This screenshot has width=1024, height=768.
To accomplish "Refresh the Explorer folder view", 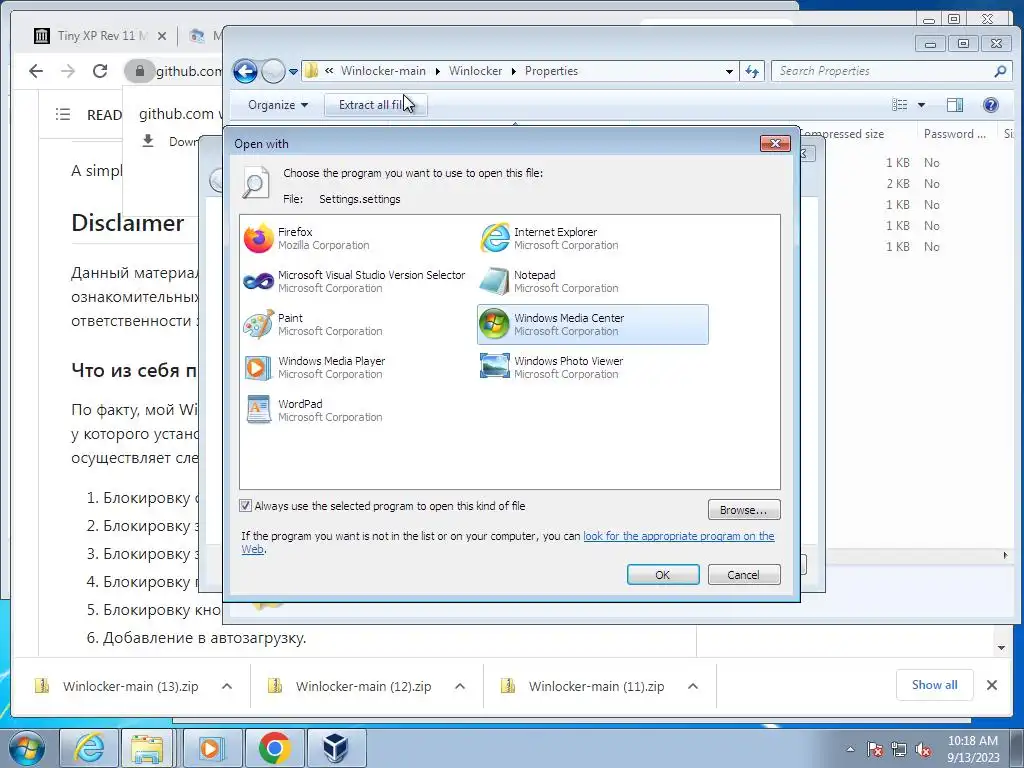I will coord(752,71).
